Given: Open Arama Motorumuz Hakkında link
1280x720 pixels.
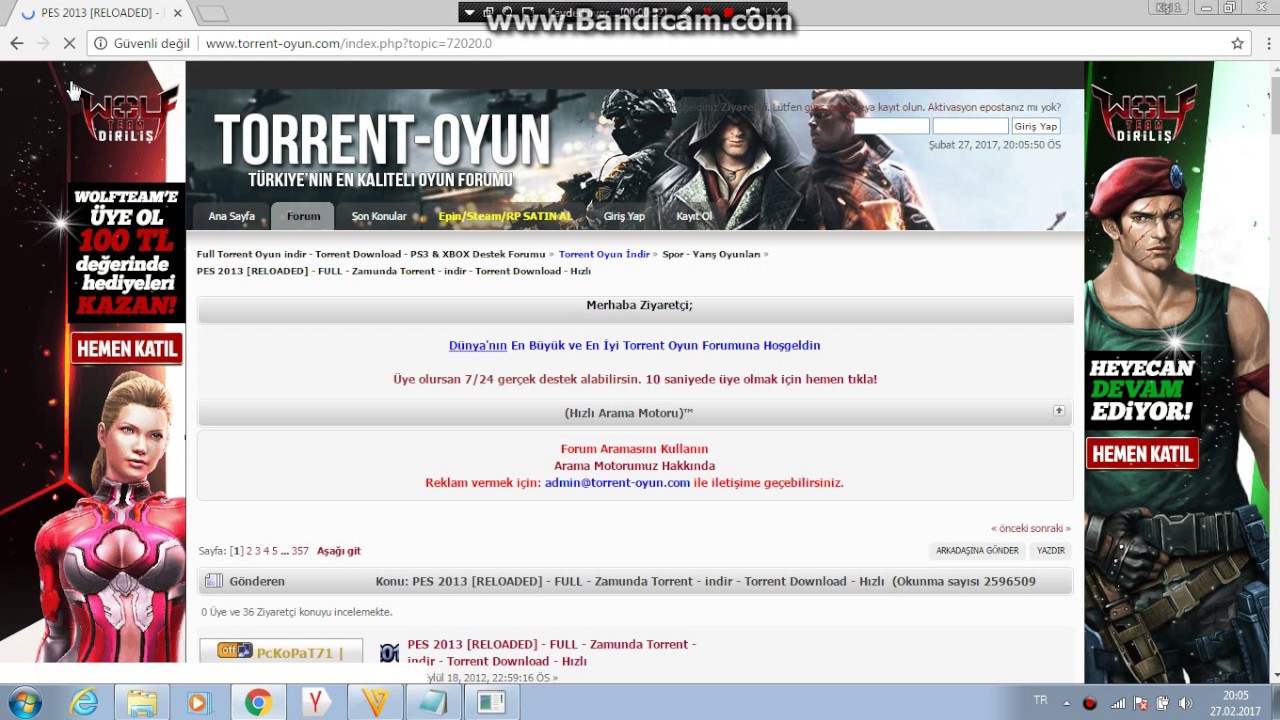Looking at the screenshot, I should 634,466.
